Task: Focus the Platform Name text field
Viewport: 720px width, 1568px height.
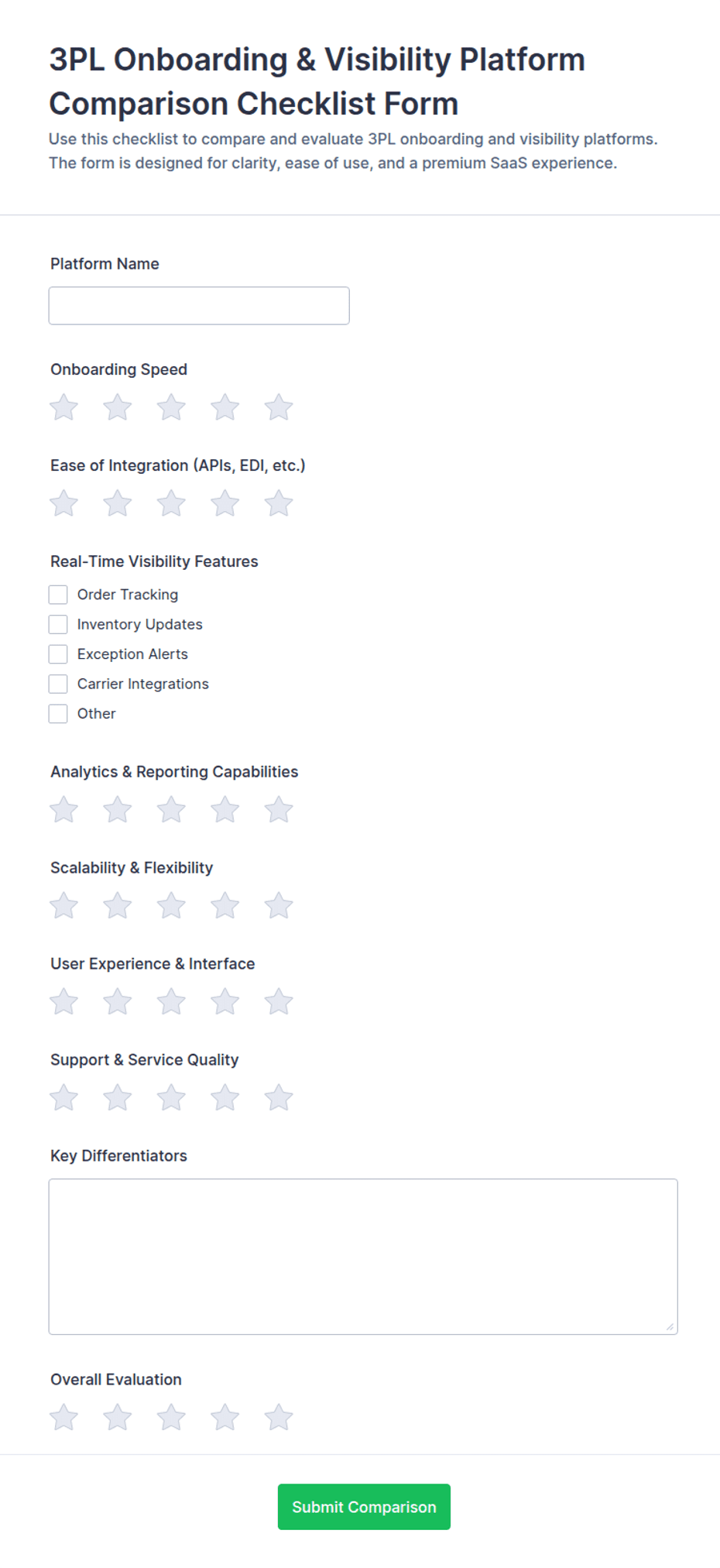Action: 199,306
